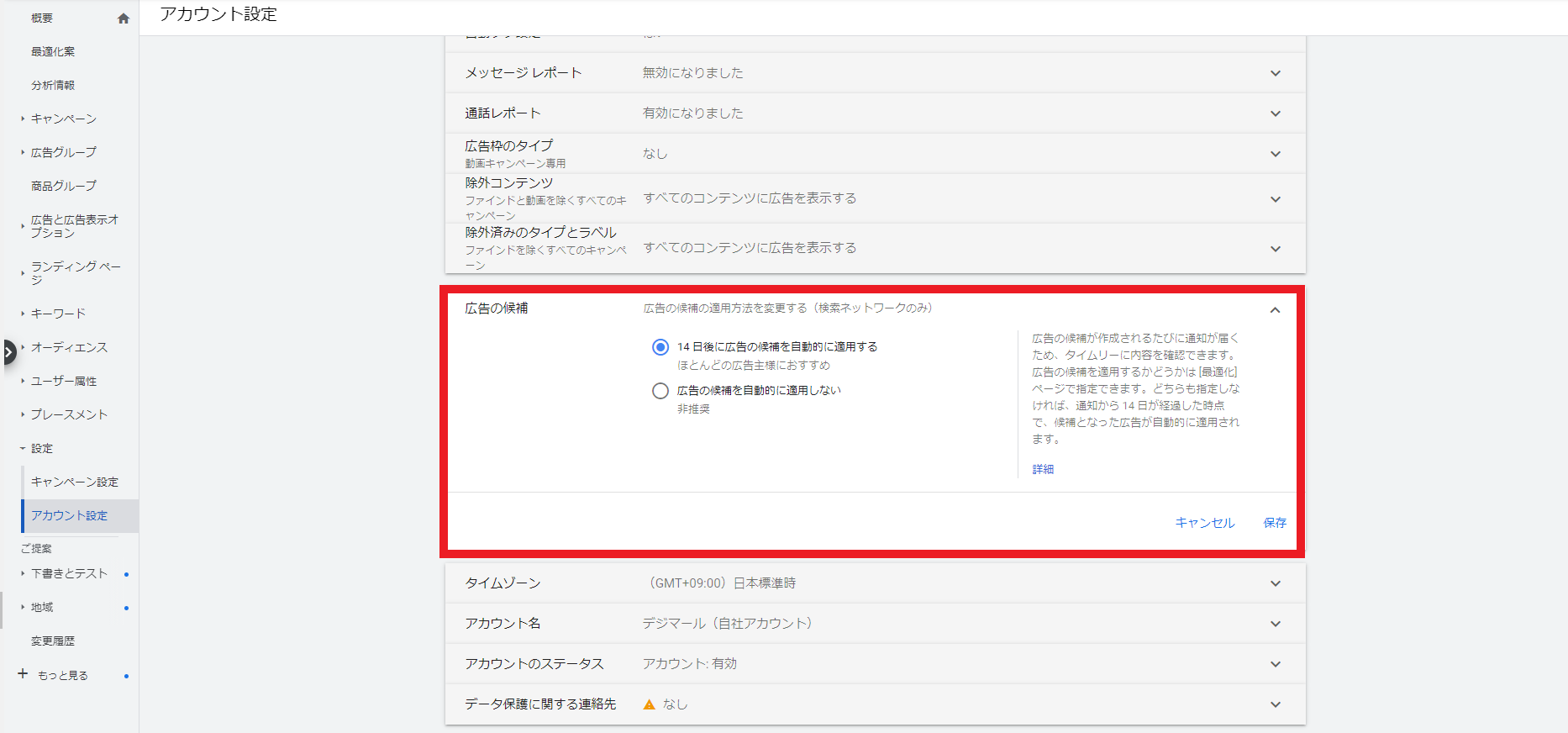
Task: Expand キーワード in the sidebar
Action: tap(23, 314)
